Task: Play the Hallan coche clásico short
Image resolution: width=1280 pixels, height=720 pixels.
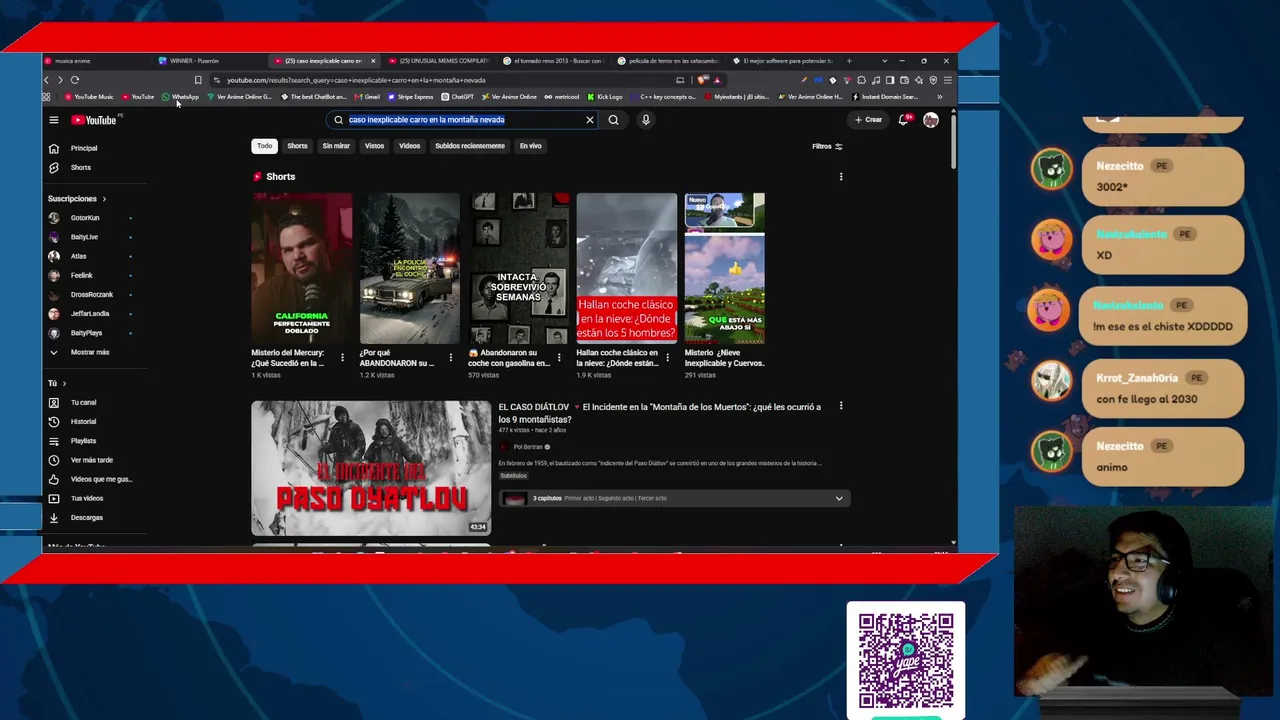Action: coord(627,268)
